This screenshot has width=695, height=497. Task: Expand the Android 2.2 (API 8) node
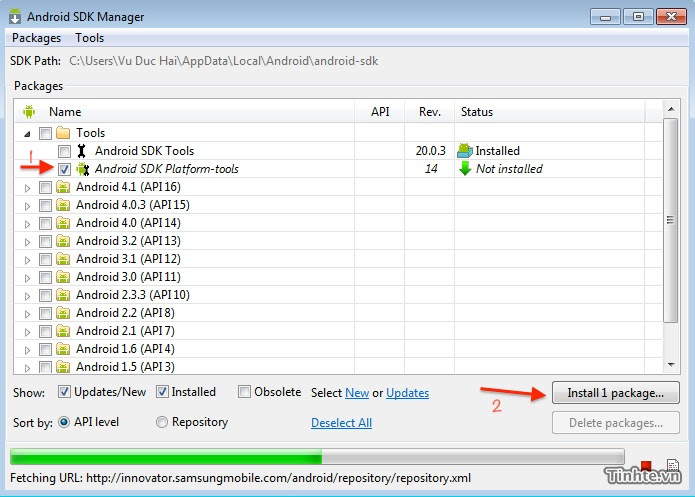(x=27, y=314)
